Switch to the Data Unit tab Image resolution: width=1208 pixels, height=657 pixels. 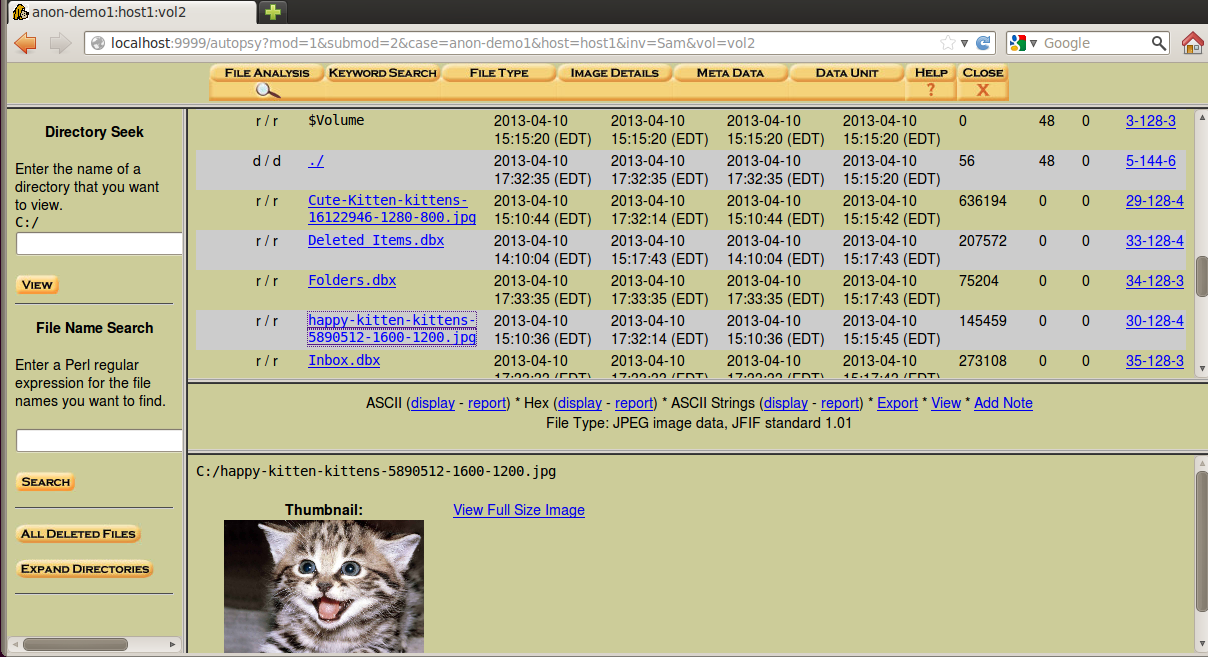click(847, 73)
